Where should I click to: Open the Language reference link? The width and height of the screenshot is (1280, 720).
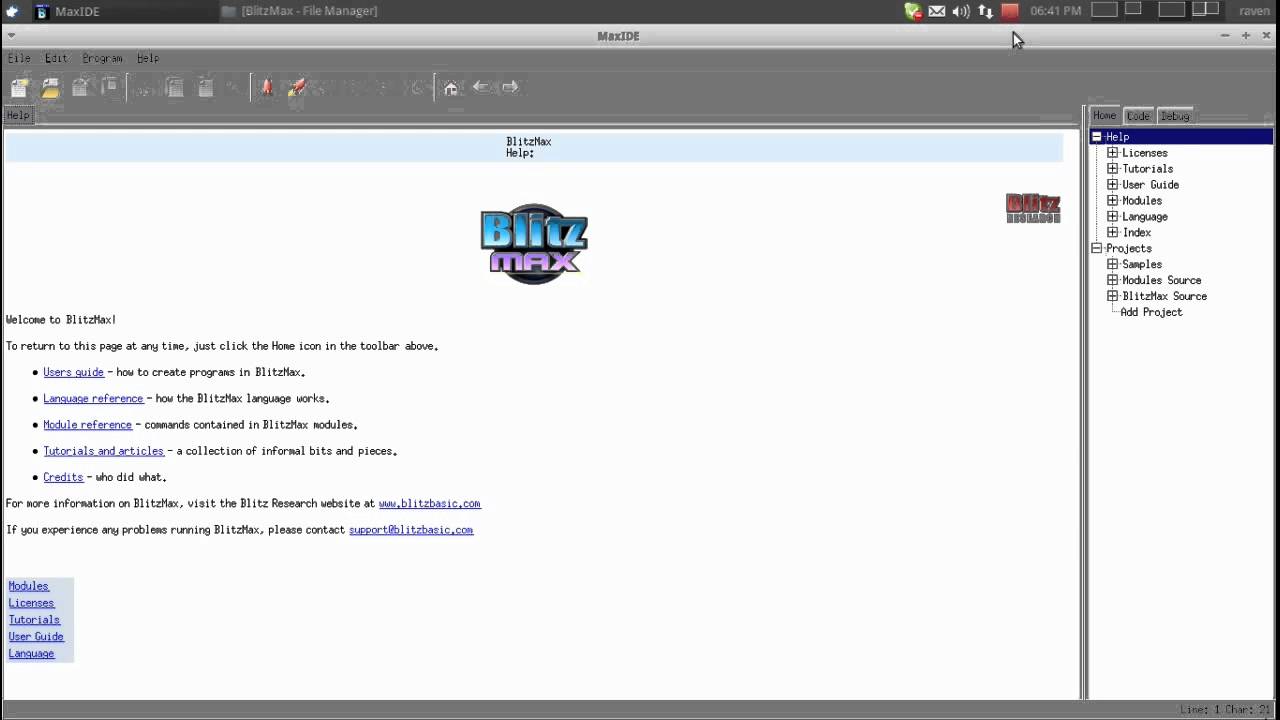click(x=93, y=398)
